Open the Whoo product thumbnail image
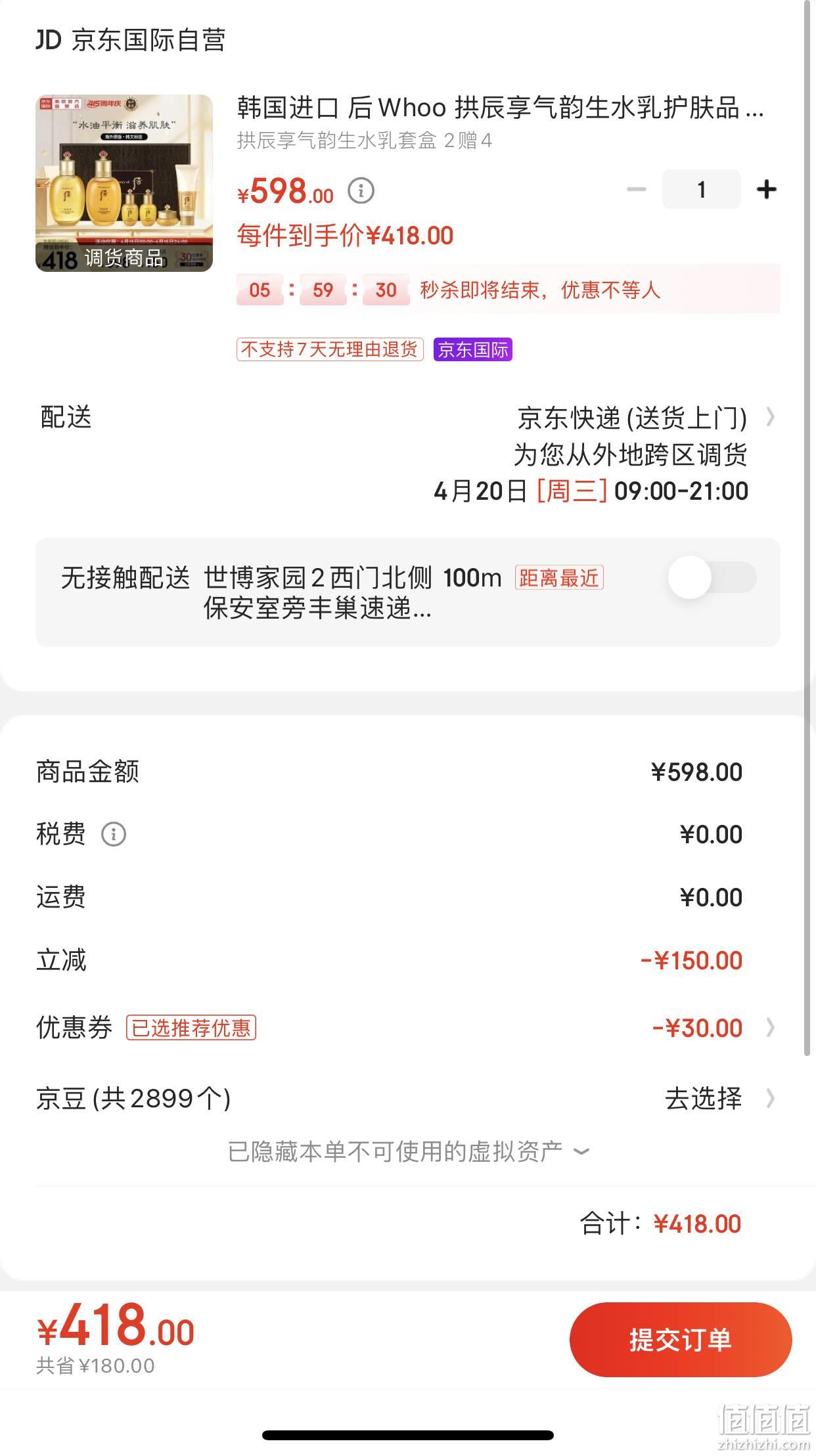 pos(124,183)
